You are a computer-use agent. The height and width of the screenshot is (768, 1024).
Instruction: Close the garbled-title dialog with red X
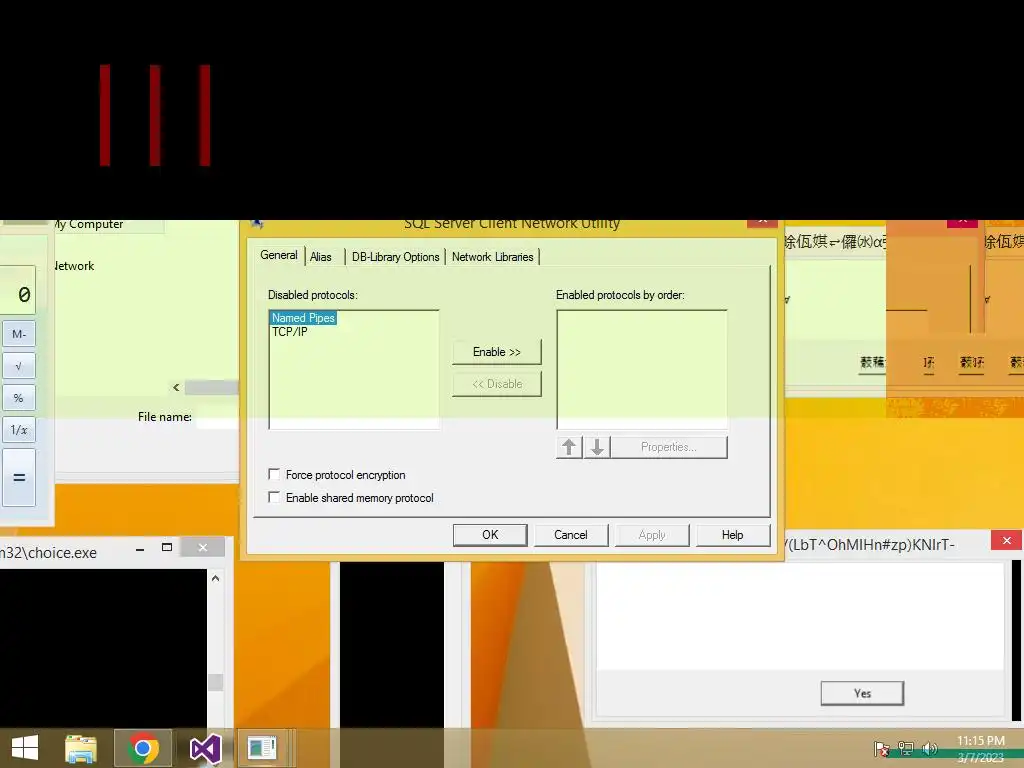pos(1006,540)
